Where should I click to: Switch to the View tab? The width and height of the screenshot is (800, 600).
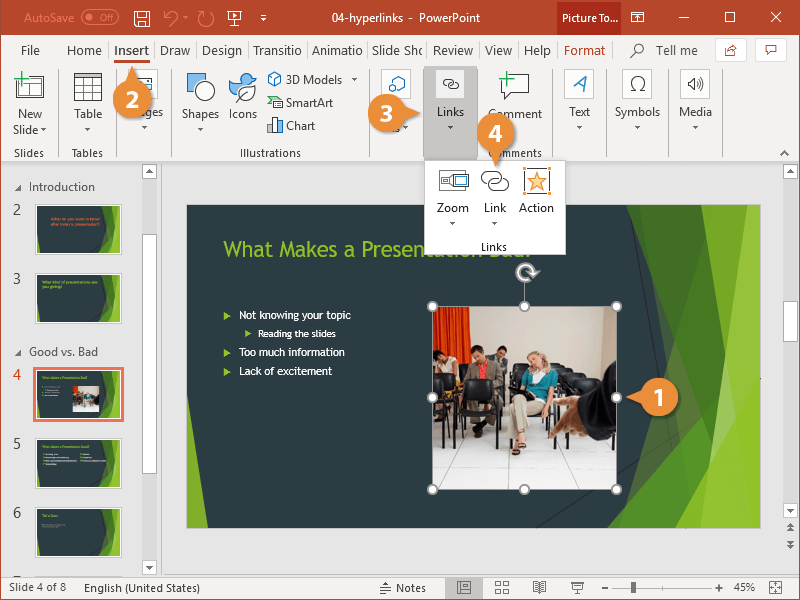(498, 51)
